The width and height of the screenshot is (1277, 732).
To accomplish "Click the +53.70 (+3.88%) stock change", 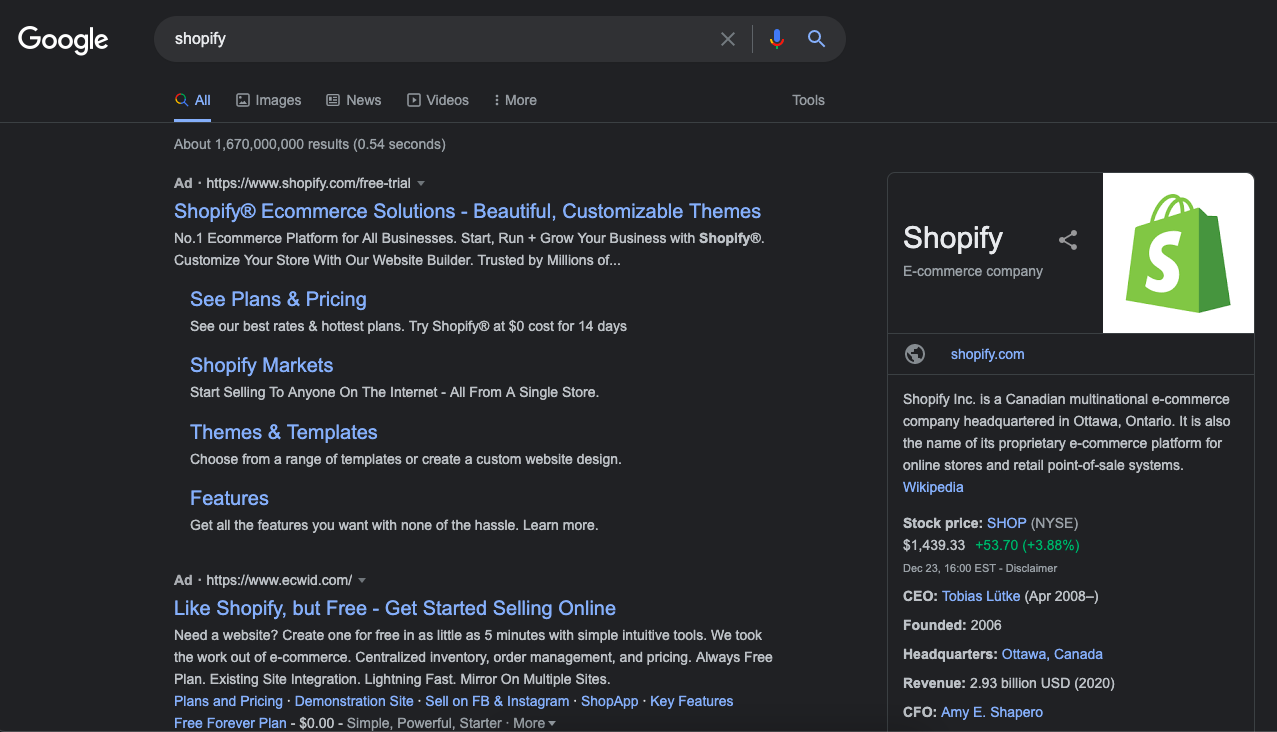I will pyautogui.click(x=1027, y=545).
